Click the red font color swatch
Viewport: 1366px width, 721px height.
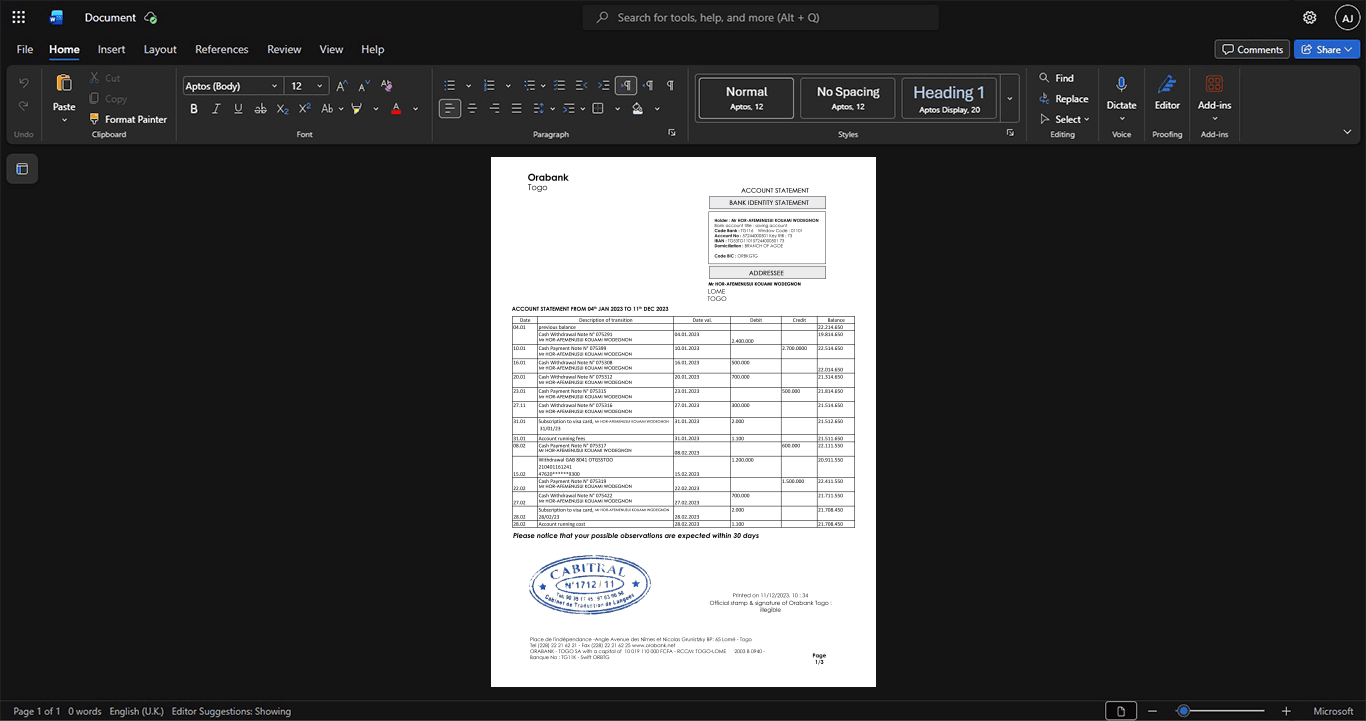tap(396, 108)
